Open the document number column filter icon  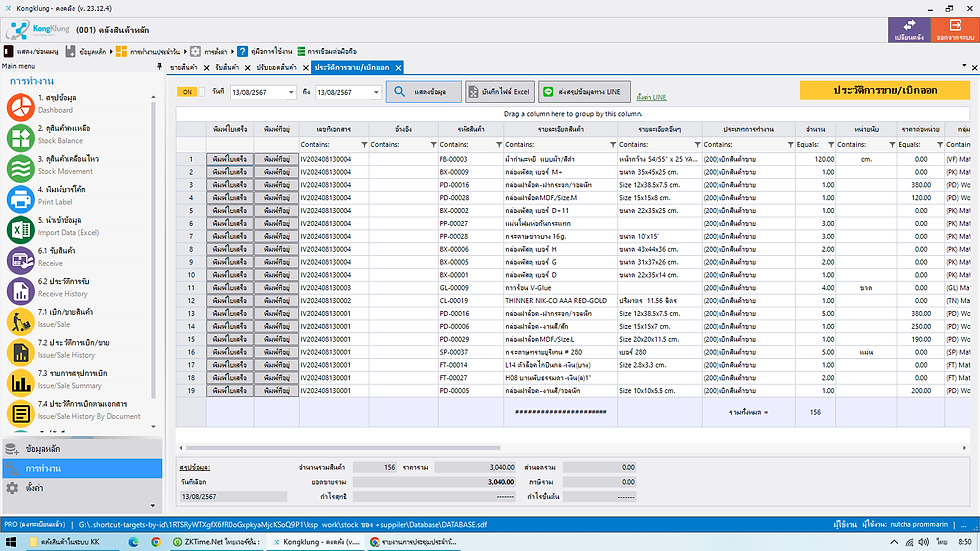[x=362, y=145]
